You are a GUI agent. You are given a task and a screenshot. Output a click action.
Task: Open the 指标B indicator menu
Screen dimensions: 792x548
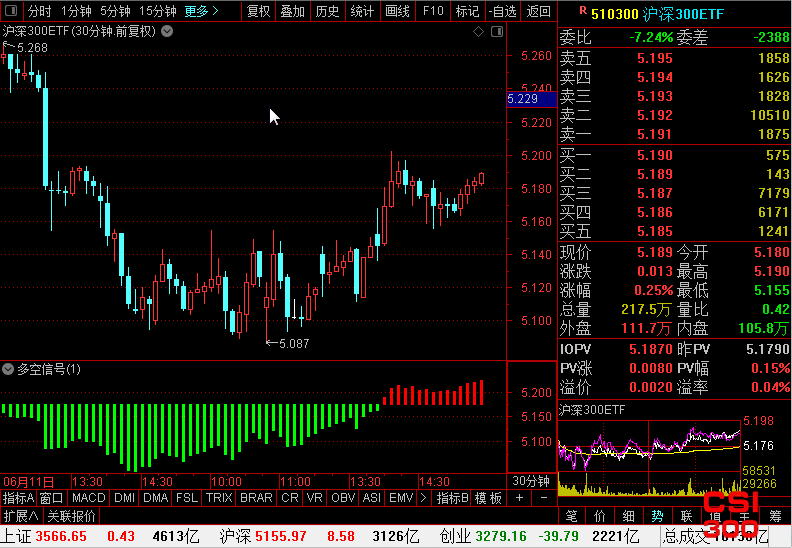coord(453,498)
